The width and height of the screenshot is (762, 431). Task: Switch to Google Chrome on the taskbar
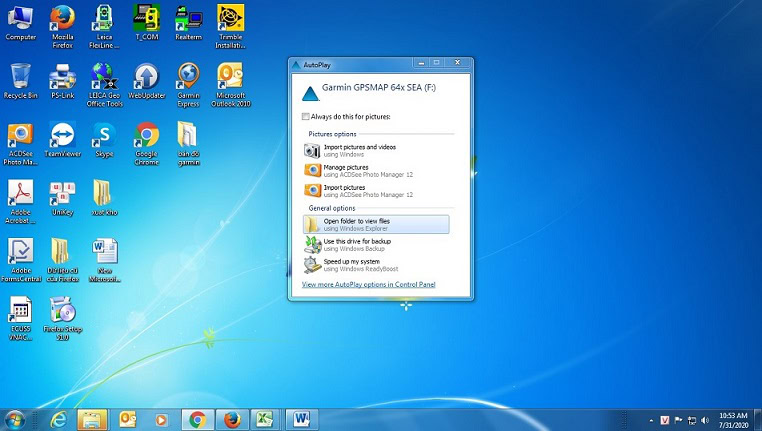tap(197, 420)
